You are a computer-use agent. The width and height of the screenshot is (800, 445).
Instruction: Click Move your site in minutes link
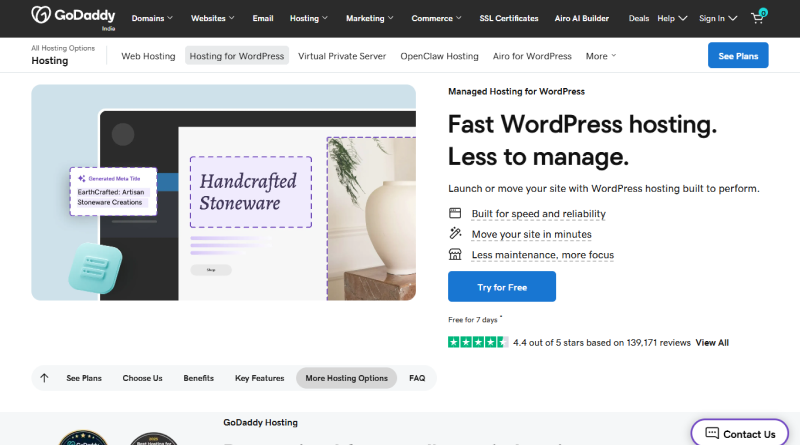pyautogui.click(x=532, y=234)
